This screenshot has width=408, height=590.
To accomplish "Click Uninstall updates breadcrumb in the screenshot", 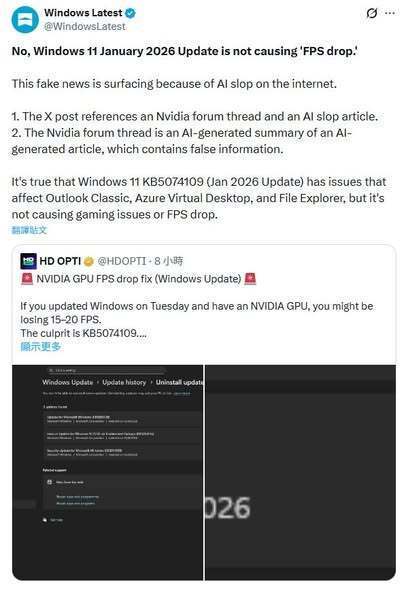I will tap(180, 382).
